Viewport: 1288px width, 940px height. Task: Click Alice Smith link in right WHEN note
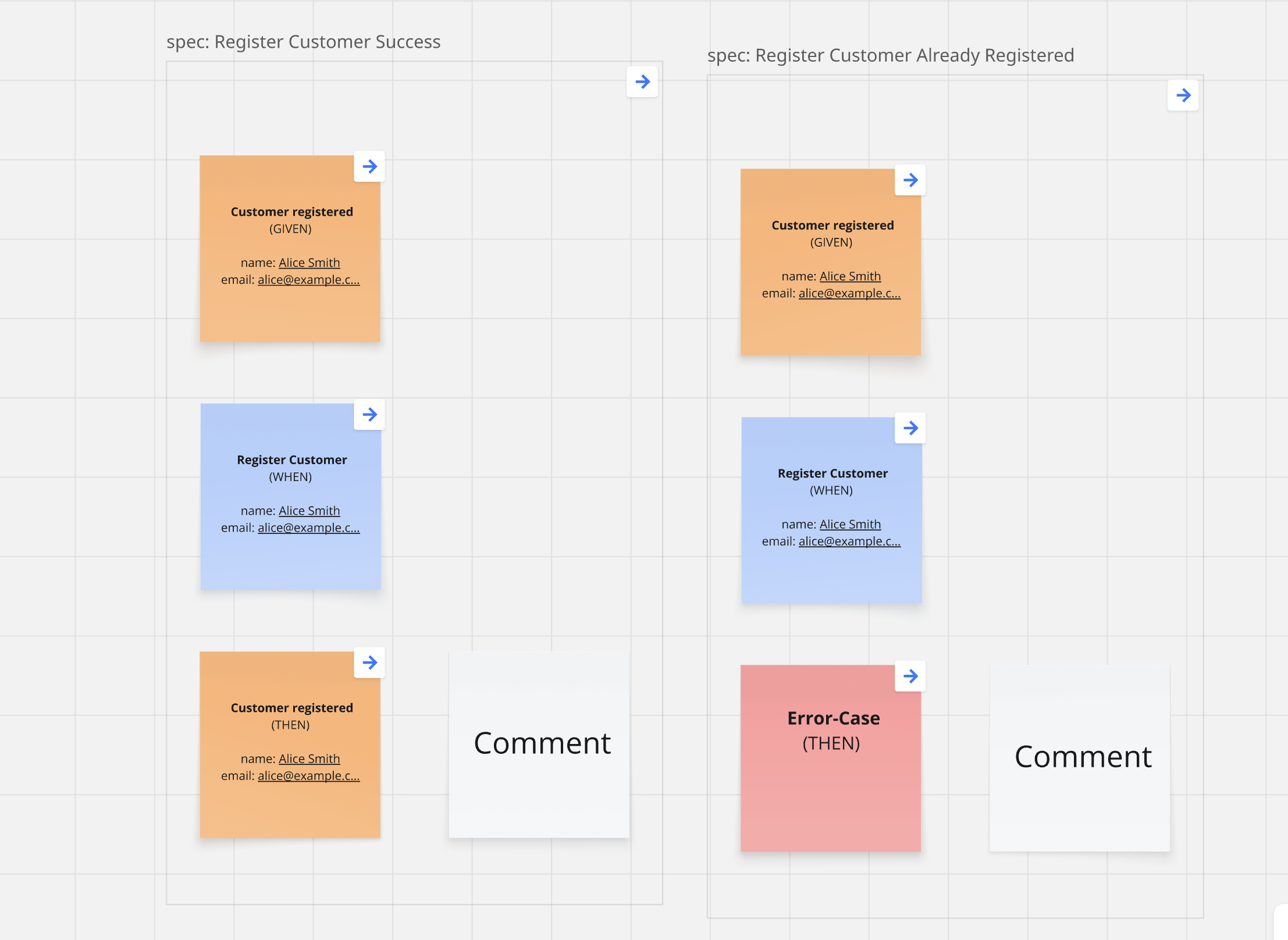pos(850,525)
